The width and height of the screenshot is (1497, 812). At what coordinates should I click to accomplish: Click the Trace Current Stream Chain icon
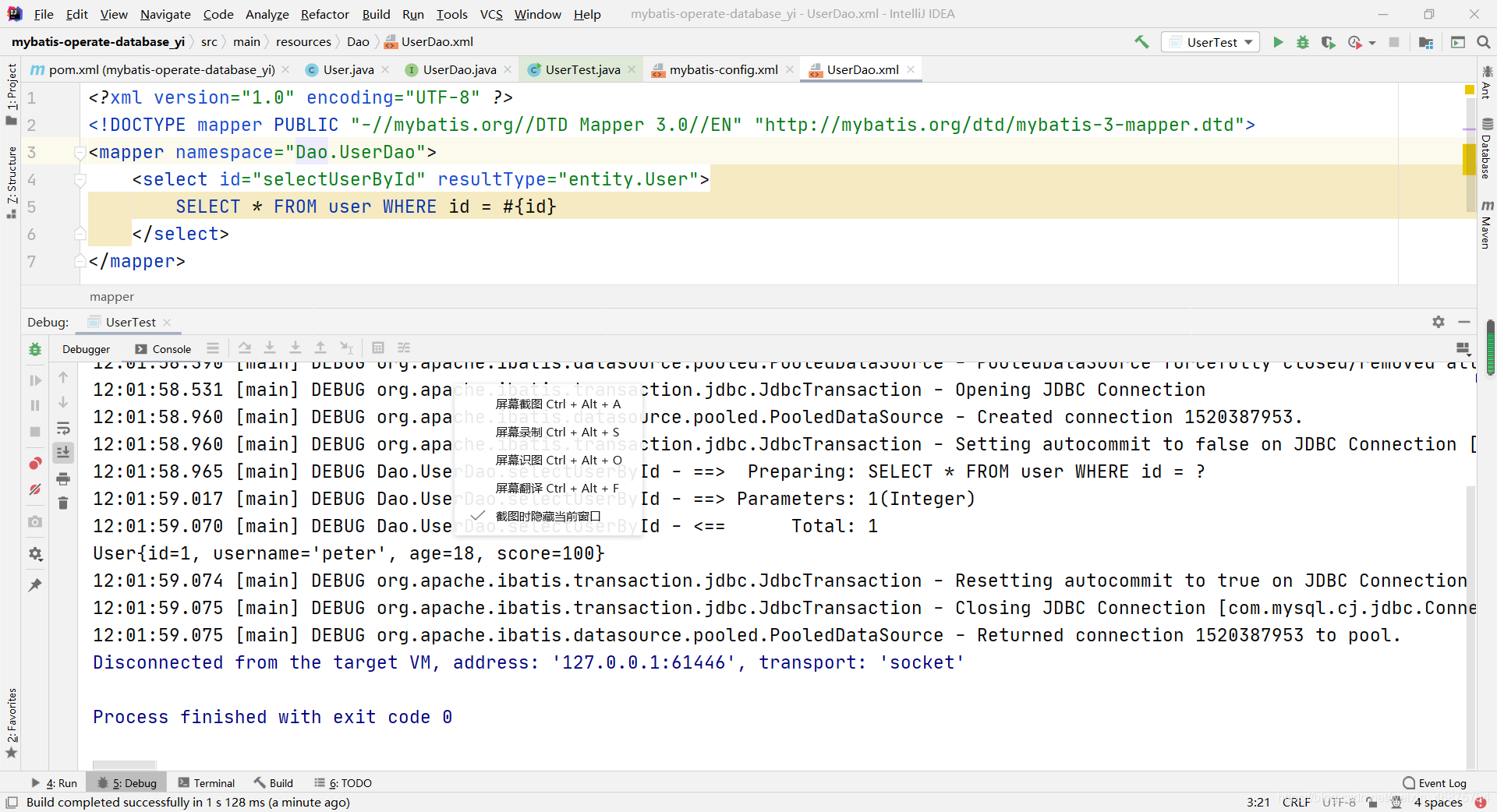404,348
